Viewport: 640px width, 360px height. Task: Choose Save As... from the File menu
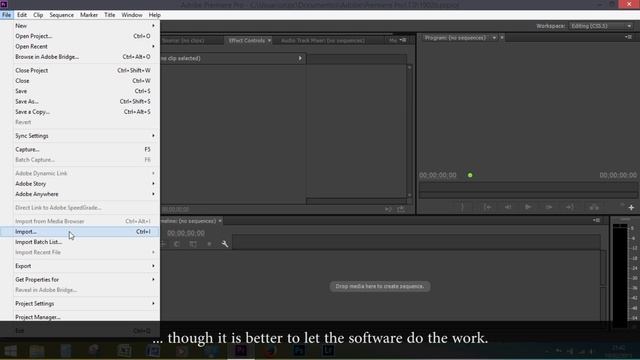point(80,101)
